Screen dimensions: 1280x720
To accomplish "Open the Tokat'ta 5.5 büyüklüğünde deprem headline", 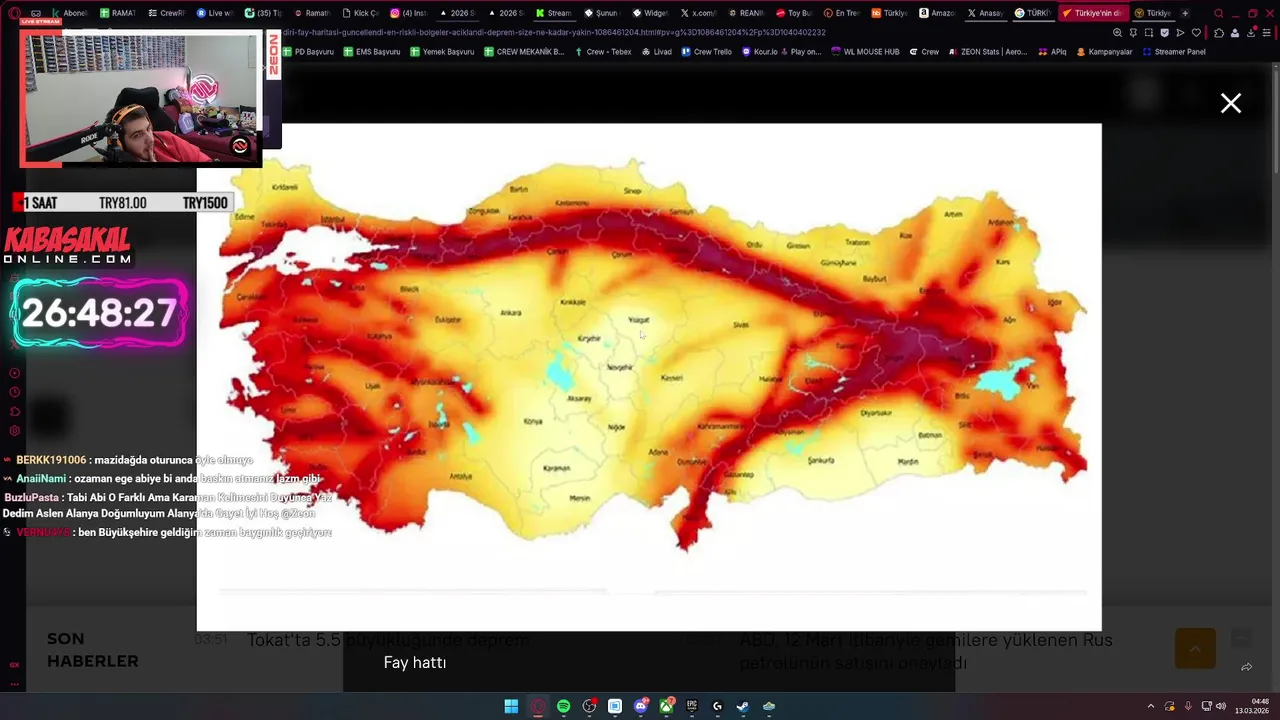I will [389, 640].
